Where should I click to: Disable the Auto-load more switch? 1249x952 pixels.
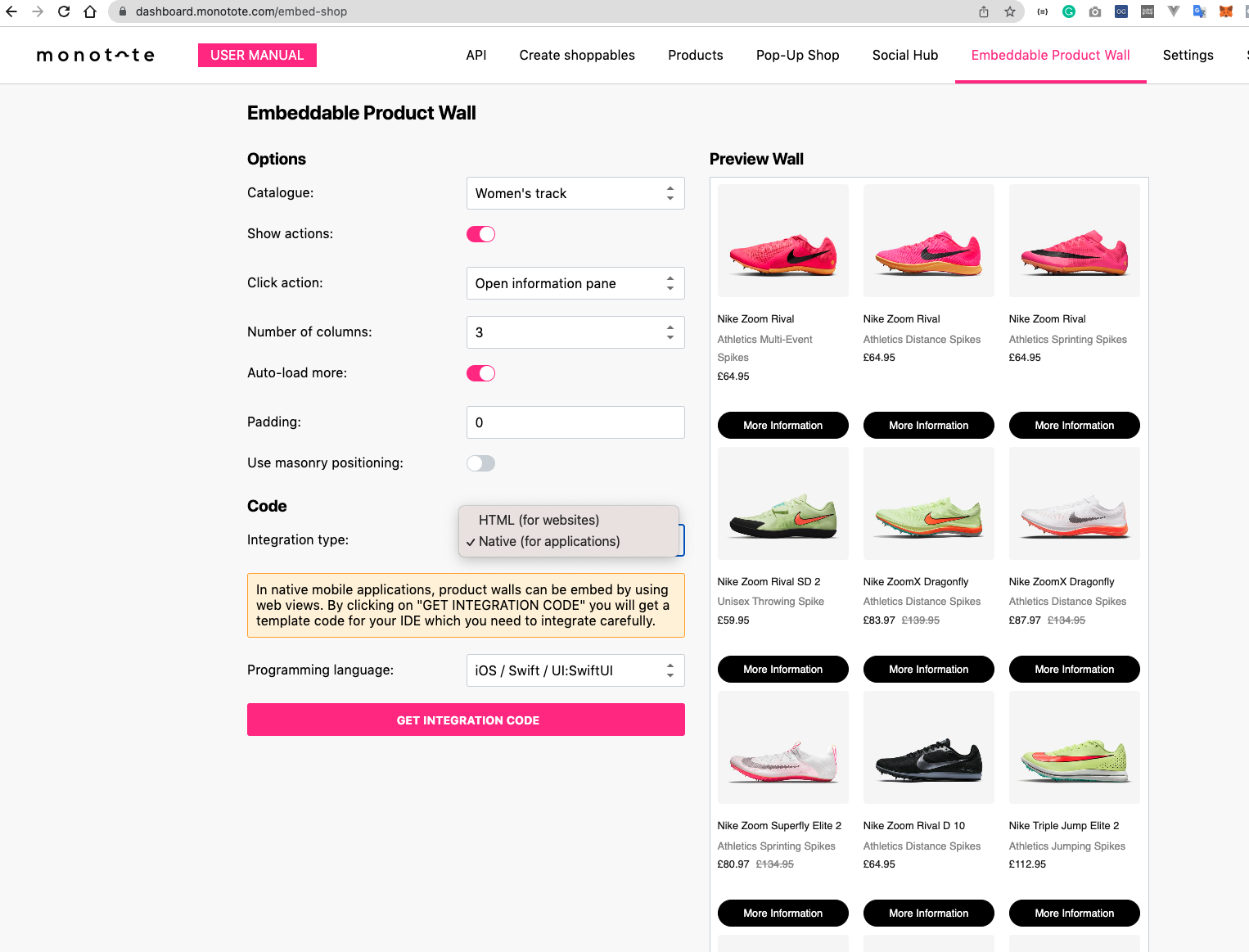point(481,373)
